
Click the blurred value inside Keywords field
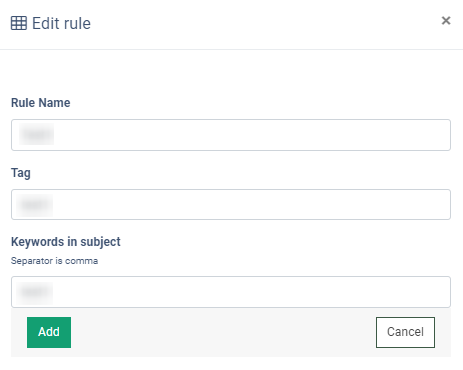tap(35, 292)
